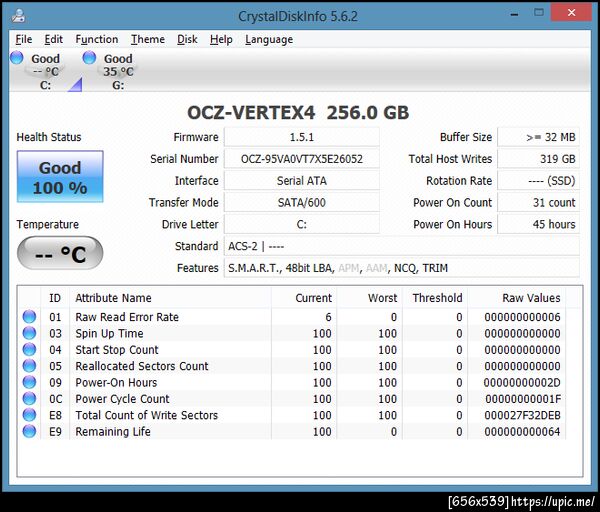600x512 pixels.
Task: Click raw value 000000000006
Action: [522, 317]
